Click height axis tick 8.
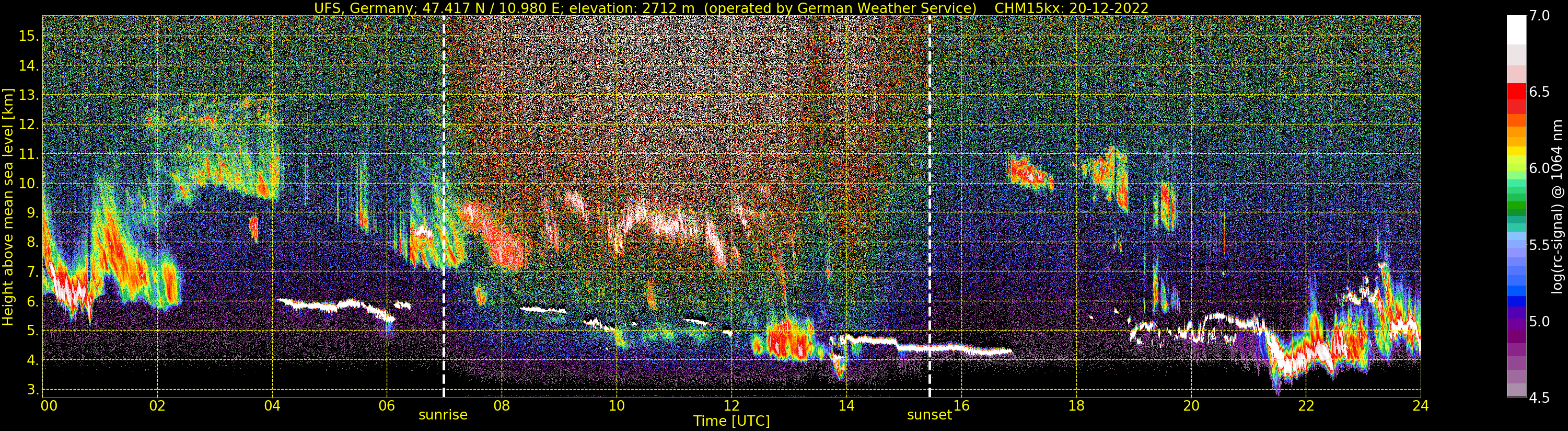1568x431 pixels. coord(32,242)
